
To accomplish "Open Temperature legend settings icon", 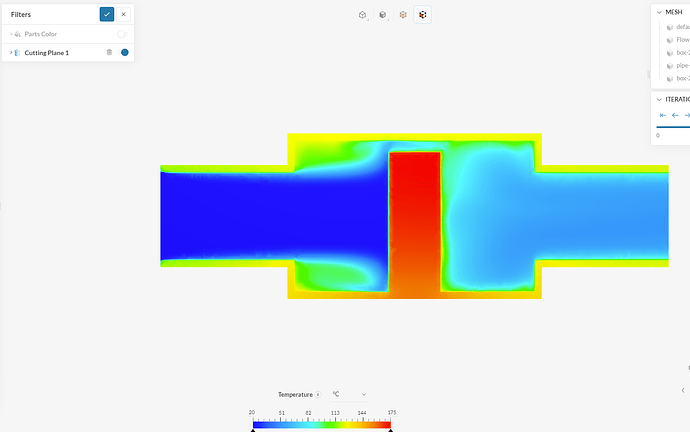I will click(x=318, y=395).
